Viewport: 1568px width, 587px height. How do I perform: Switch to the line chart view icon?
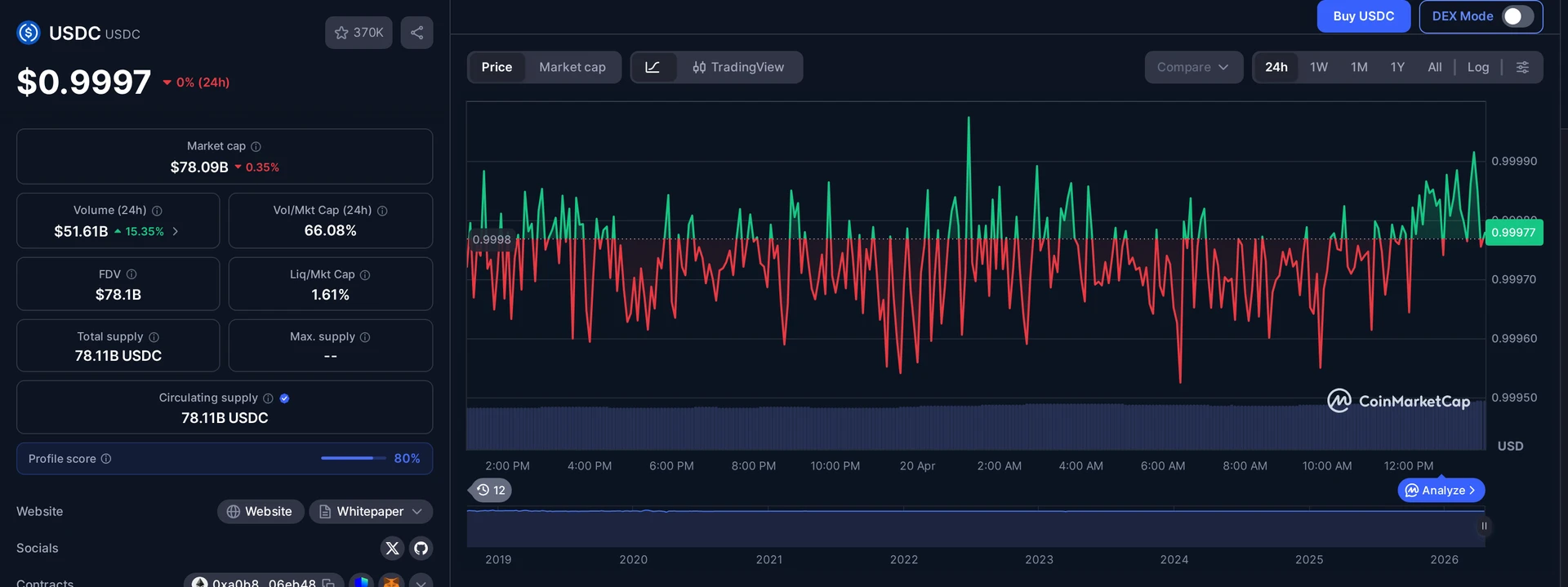pyautogui.click(x=653, y=67)
